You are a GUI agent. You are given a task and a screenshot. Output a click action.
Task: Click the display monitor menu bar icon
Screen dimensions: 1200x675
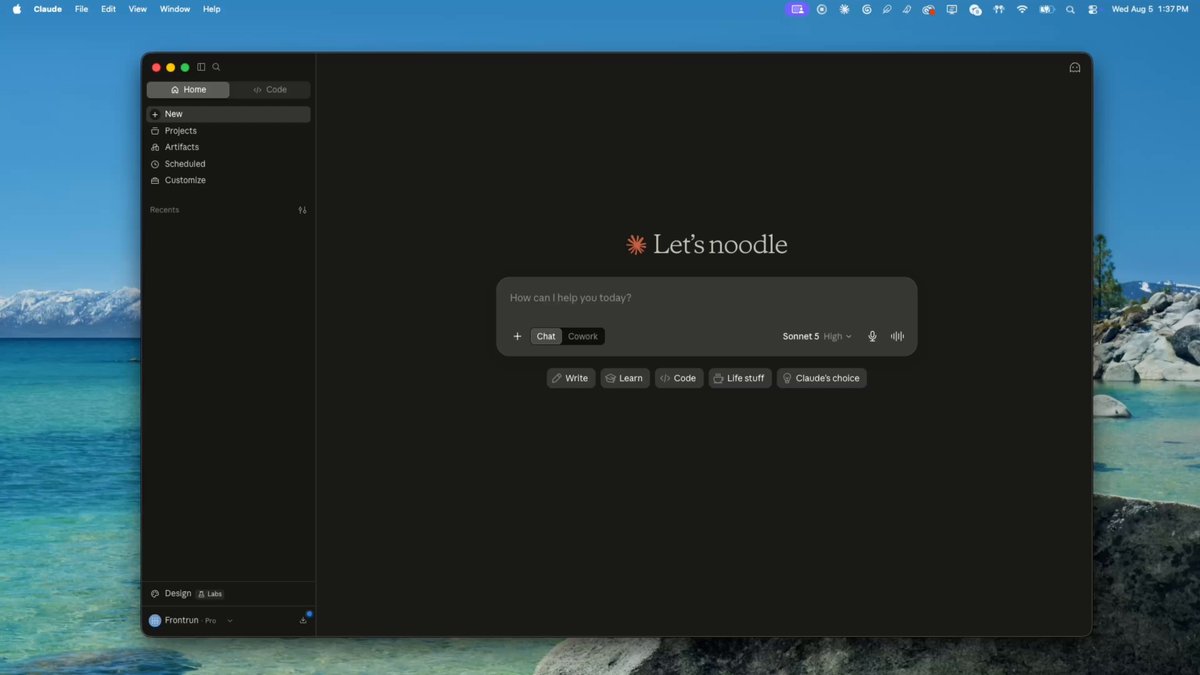952,9
